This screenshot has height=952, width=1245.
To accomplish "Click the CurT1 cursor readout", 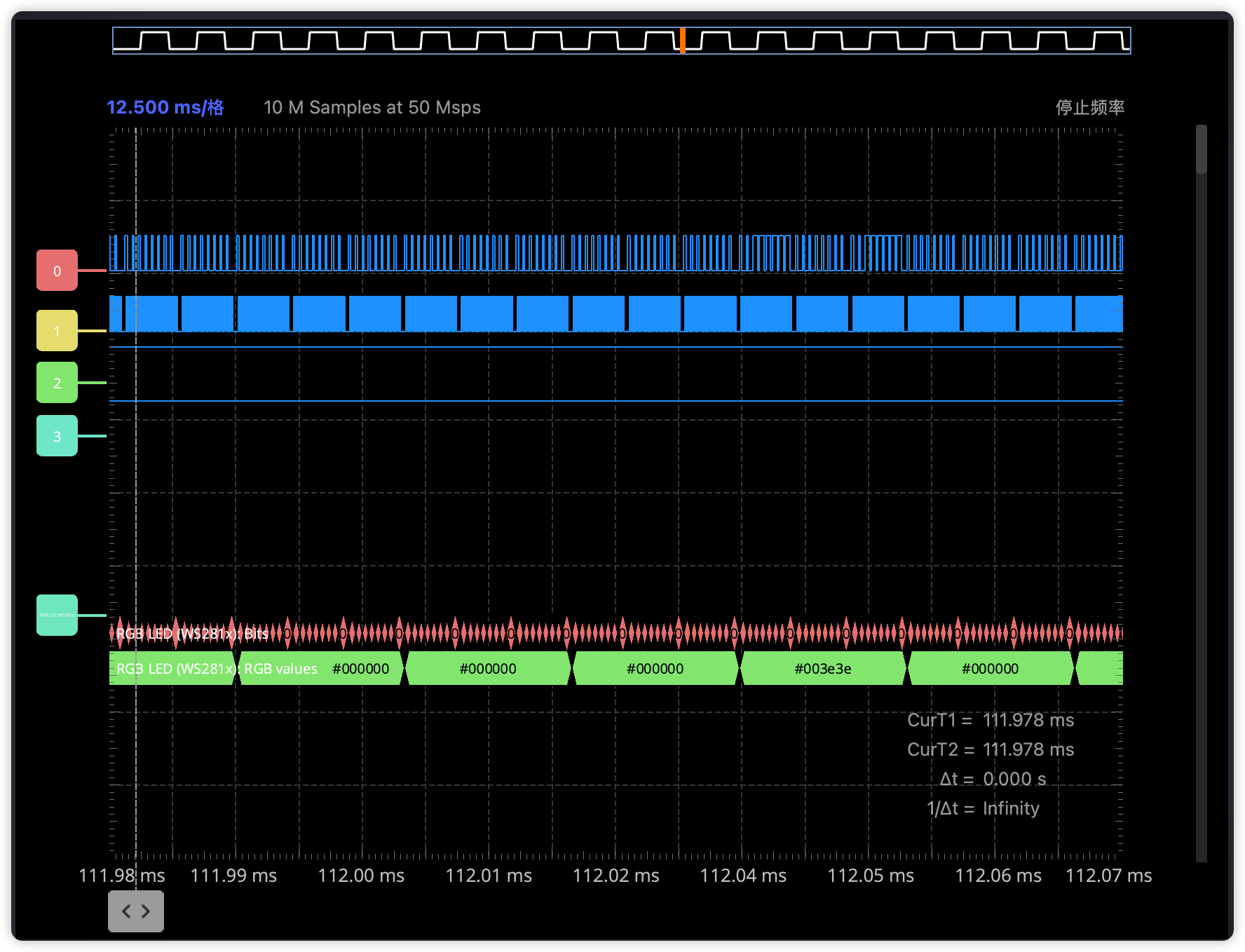I will pyautogui.click(x=990, y=720).
